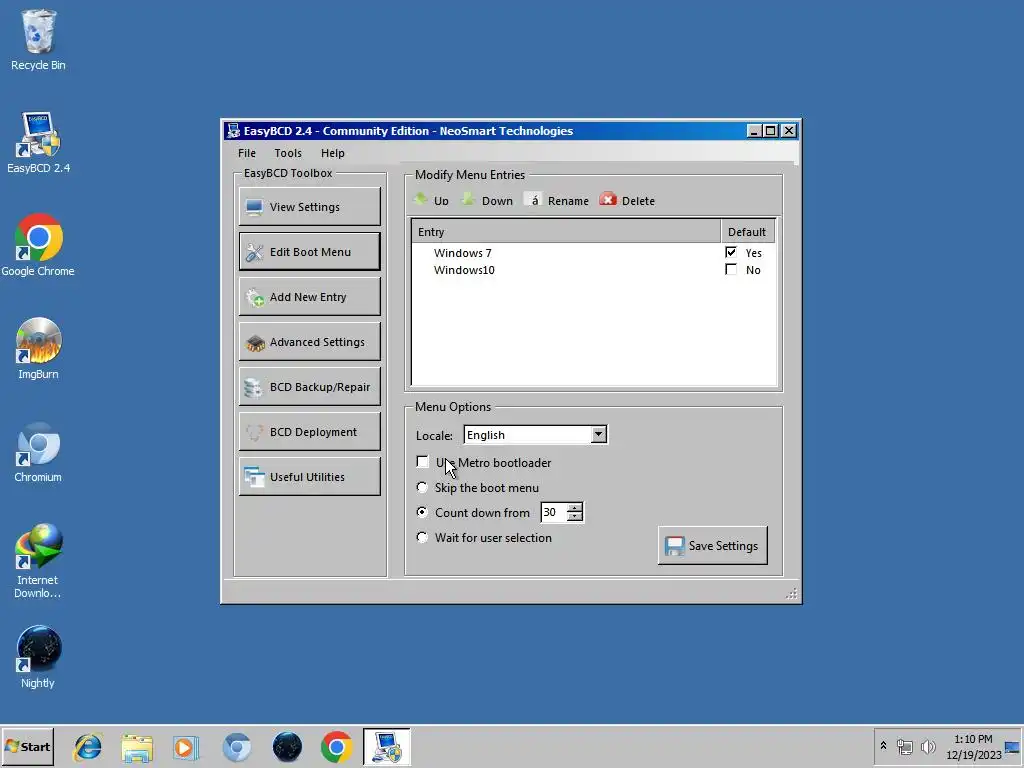The height and width of the screenshot is (768, 1024).
Task: Go to Advanced Settings
Action: 310,342
